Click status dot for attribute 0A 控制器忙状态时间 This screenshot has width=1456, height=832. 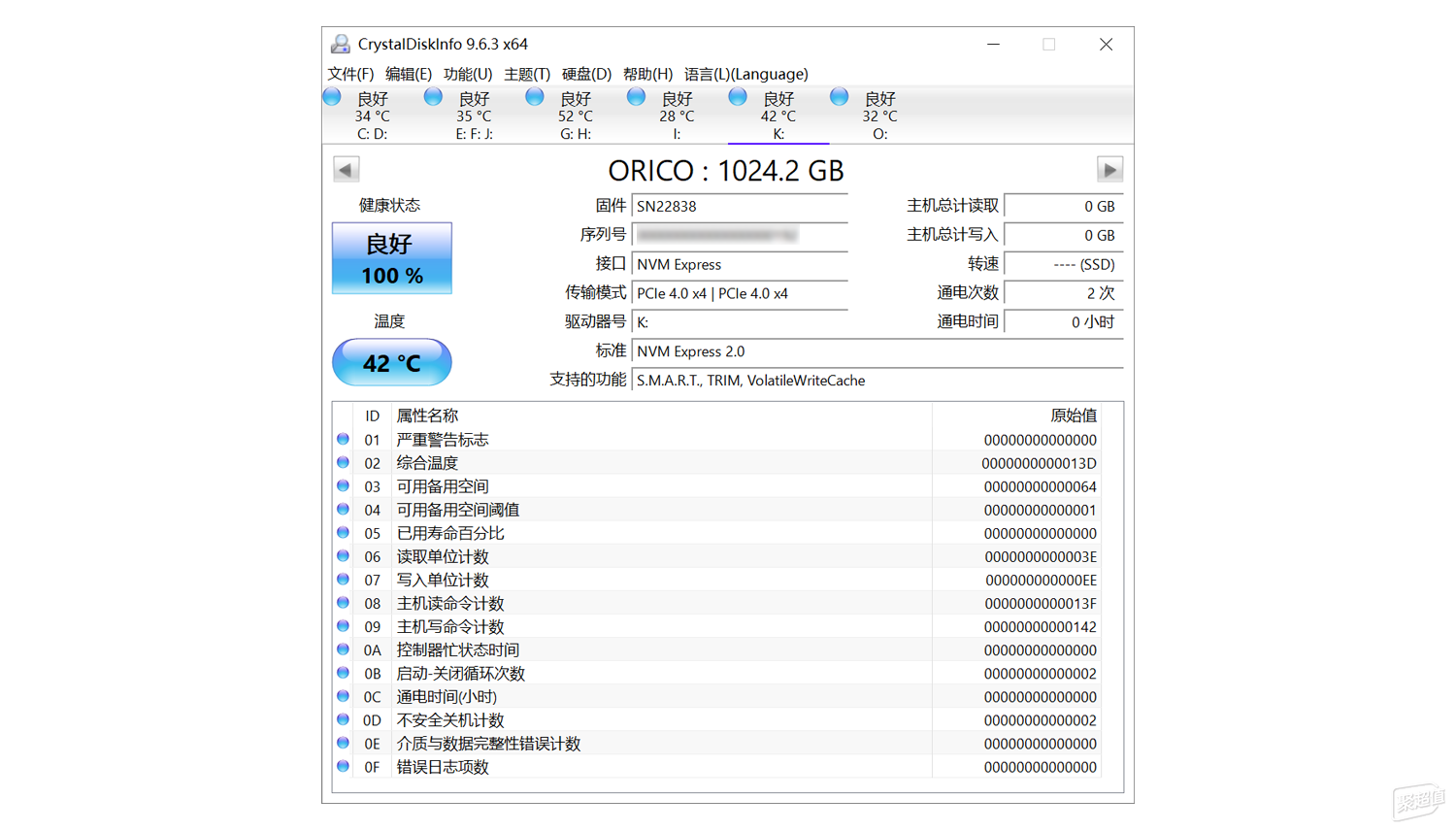pos(344,649)
